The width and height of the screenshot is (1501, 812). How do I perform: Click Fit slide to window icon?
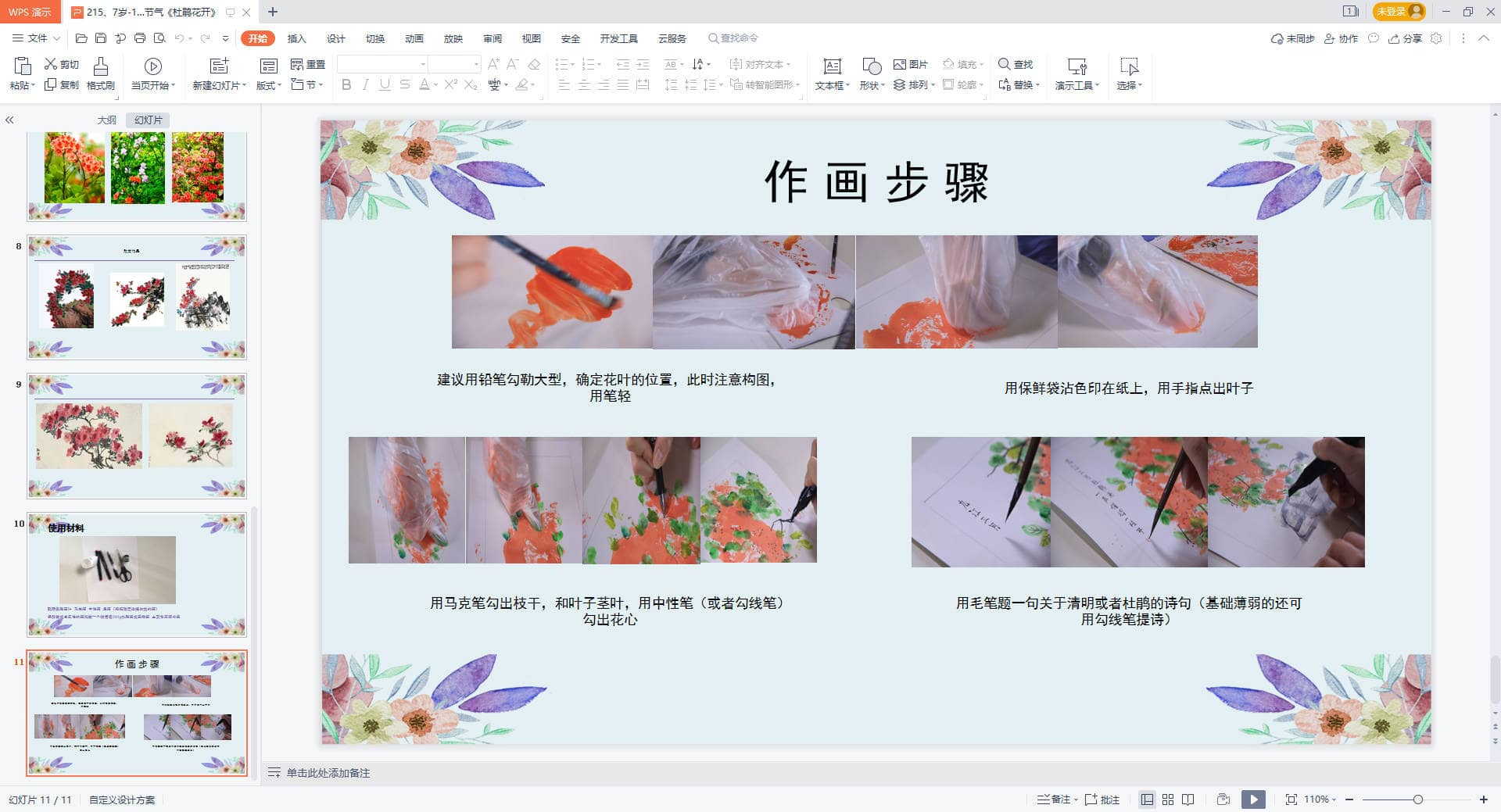pyautogui.click(x=1291, y=799)
